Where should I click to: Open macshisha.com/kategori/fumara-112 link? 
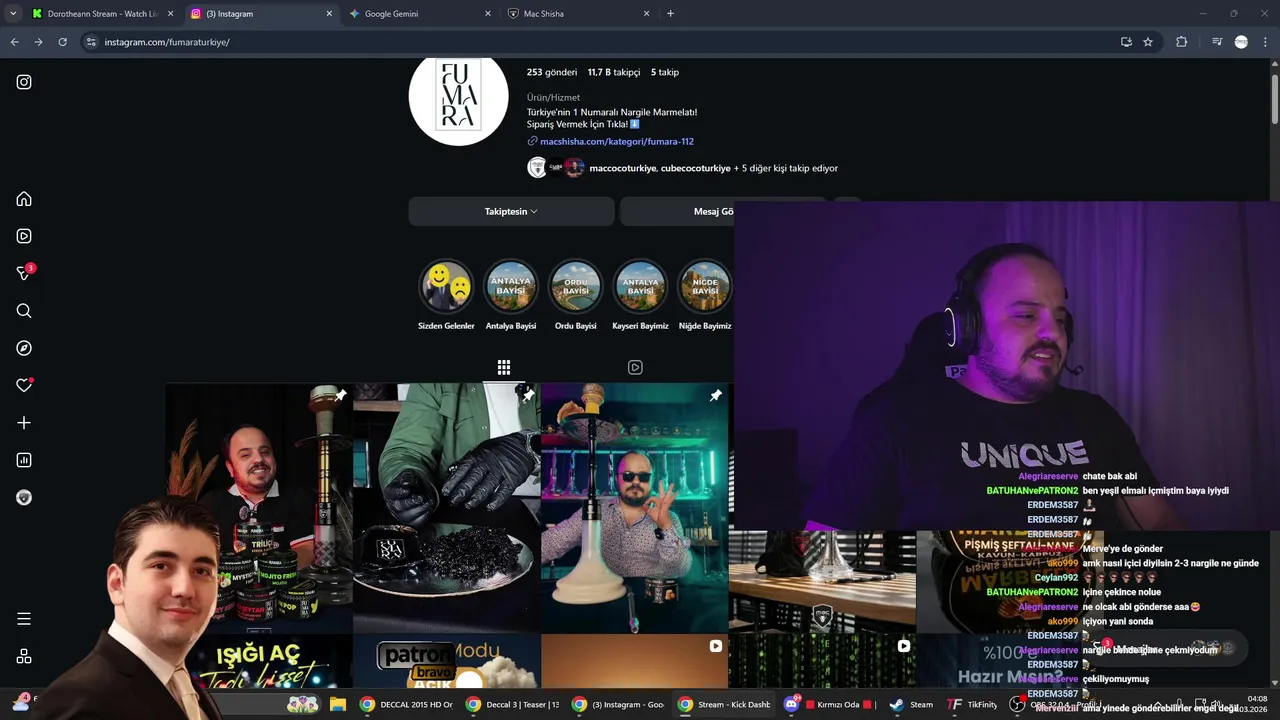point(616,141)
